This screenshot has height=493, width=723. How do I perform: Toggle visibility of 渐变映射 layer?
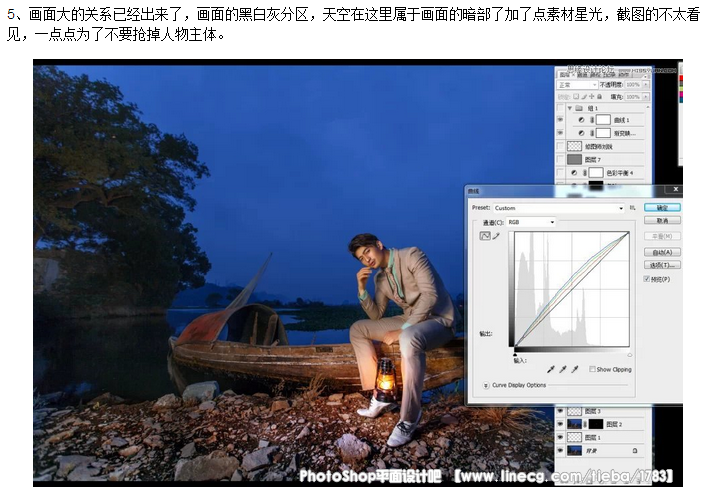click(x=560, y=133)
